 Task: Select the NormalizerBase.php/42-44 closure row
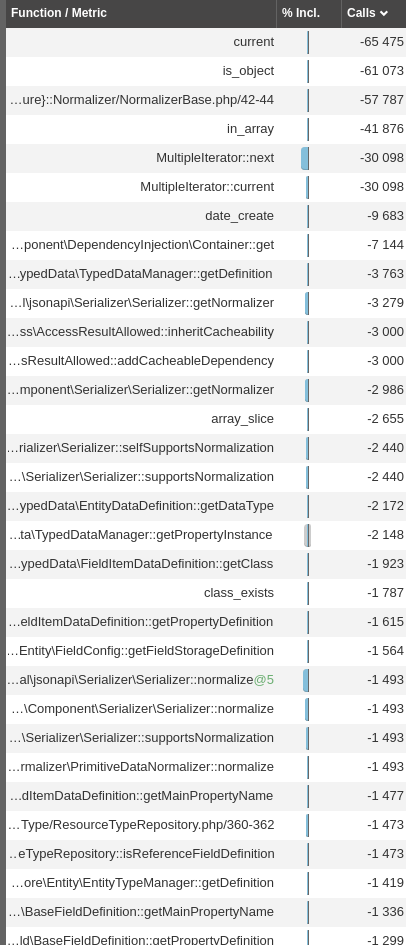pyautogui.click(x=206, y=99)
